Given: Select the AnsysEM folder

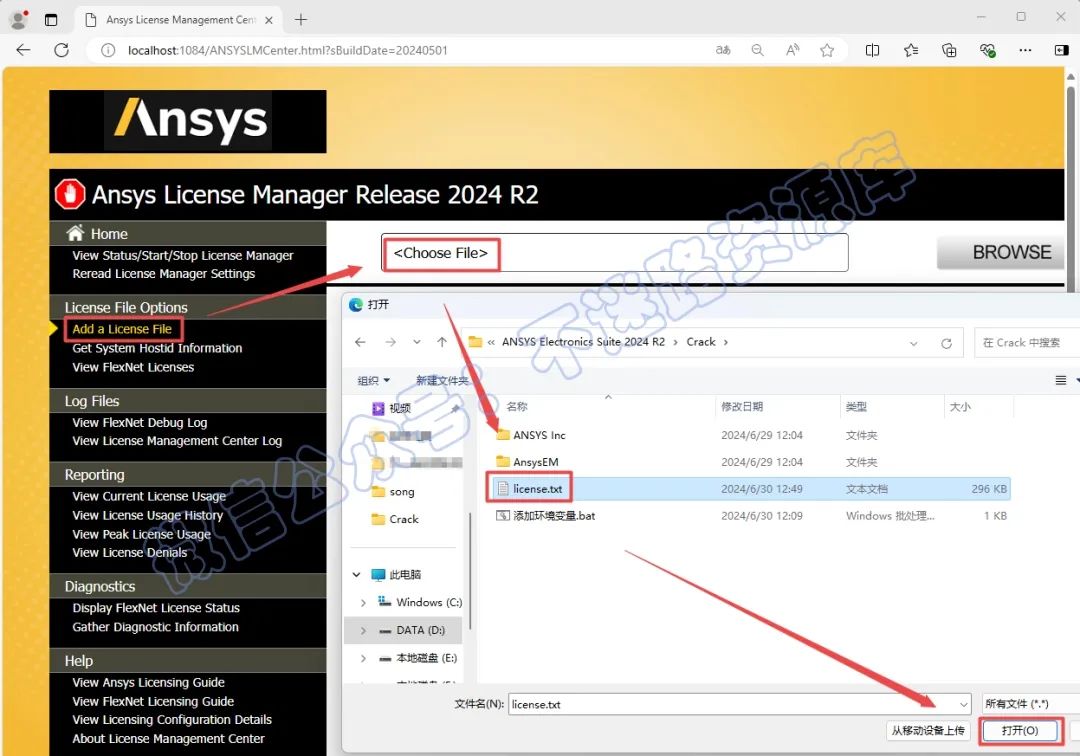Looking at the screenshot, I should pyautogui.click(x=527, y=462).
